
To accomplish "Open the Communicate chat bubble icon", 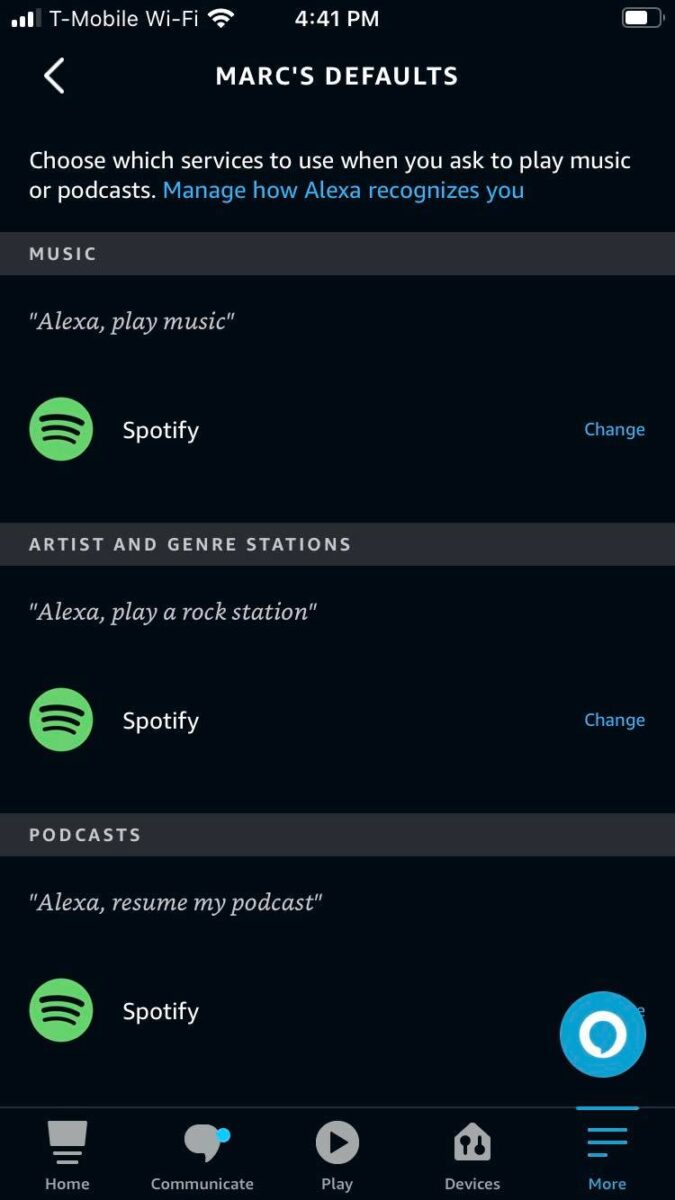I will point(205,1143).
